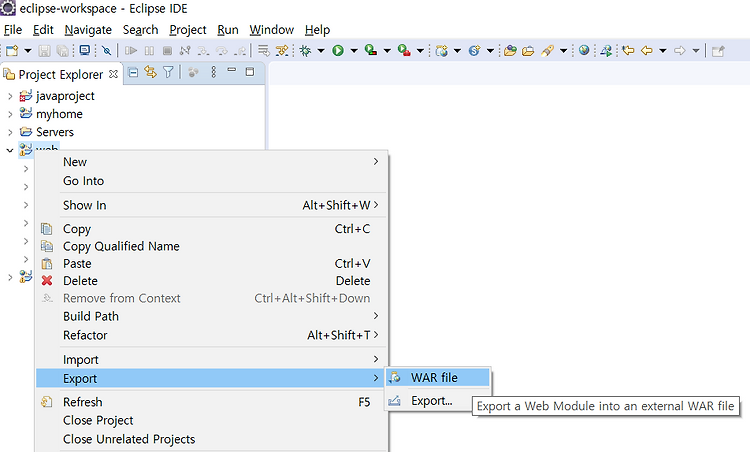Click the Disconnect debug icon

tap(185, 50)
